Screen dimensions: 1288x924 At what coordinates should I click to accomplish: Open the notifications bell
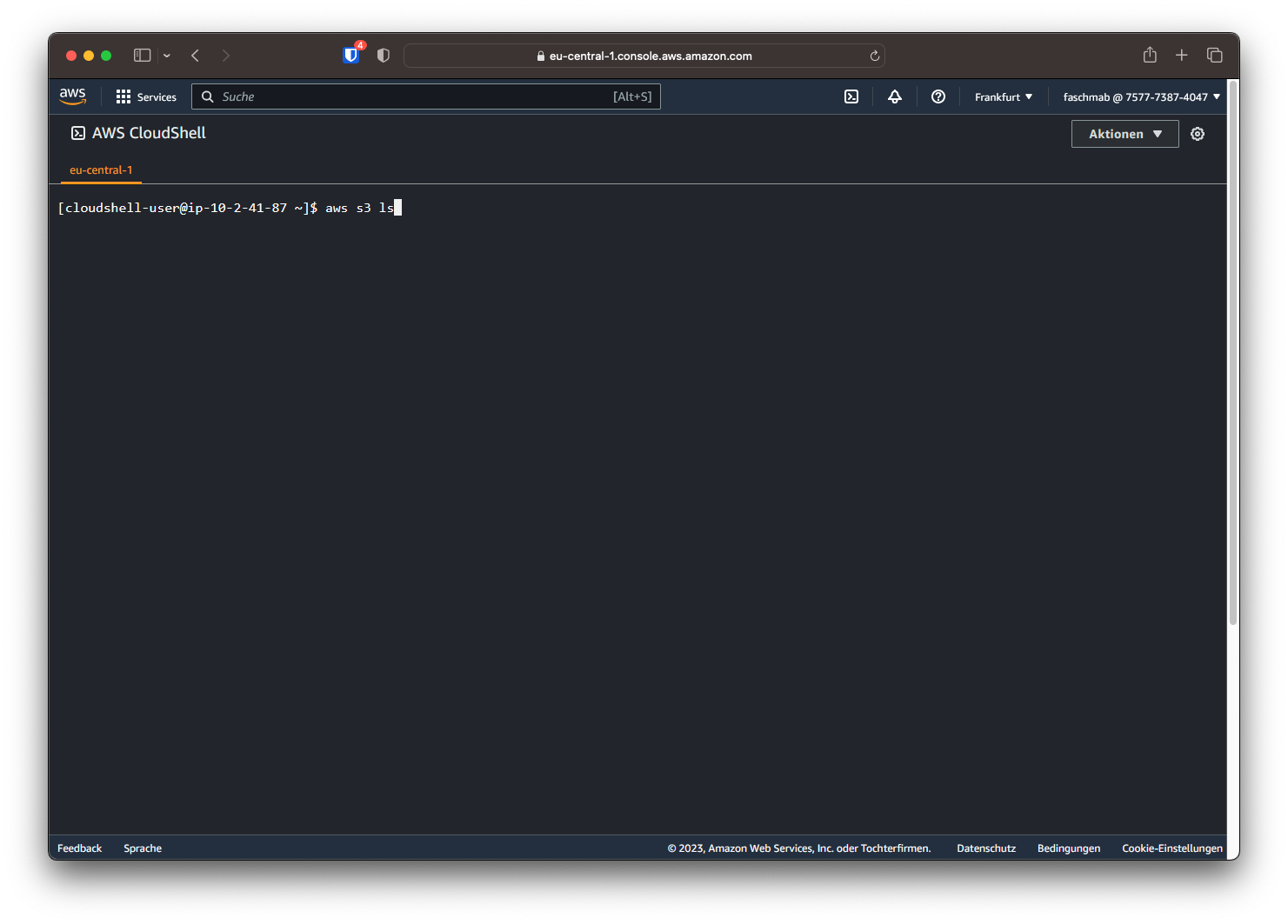pos(895,96)
